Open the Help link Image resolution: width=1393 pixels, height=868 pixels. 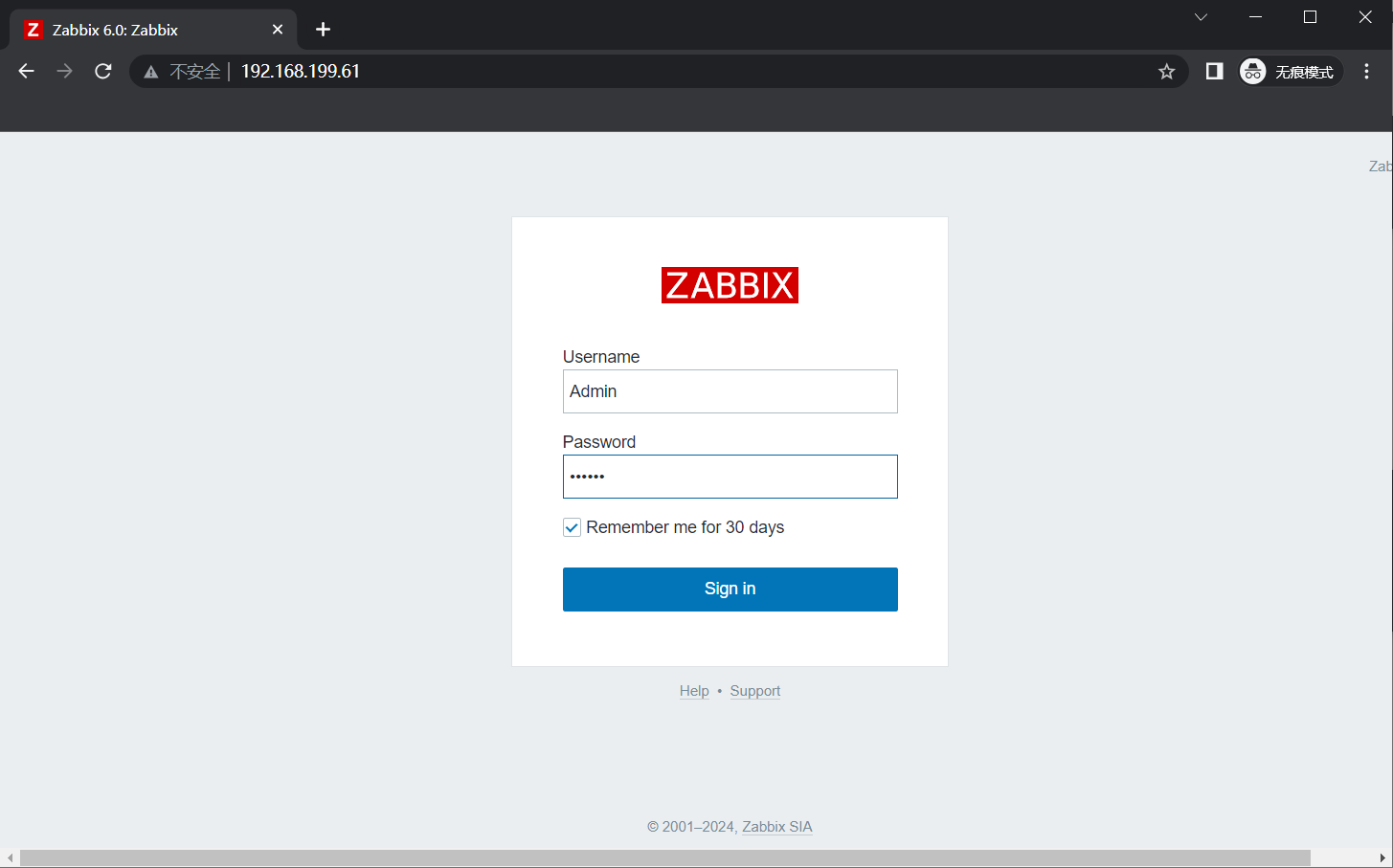tap(694, 690)
